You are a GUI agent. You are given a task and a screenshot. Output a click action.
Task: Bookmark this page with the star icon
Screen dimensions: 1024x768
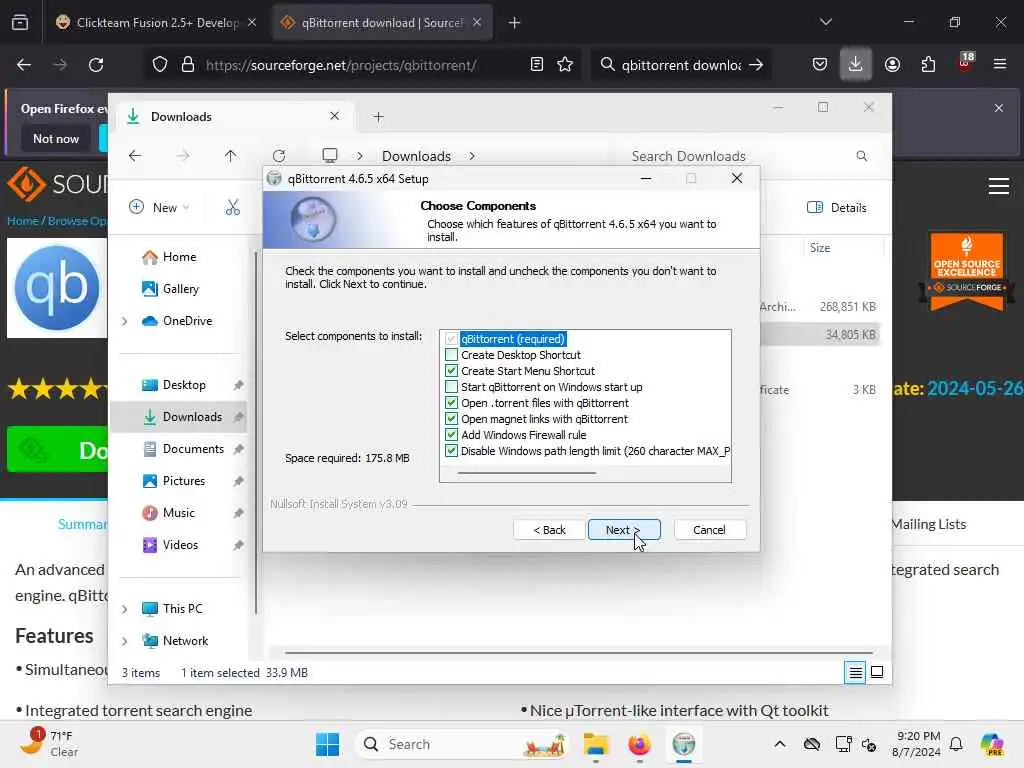(x=565, y=65)
